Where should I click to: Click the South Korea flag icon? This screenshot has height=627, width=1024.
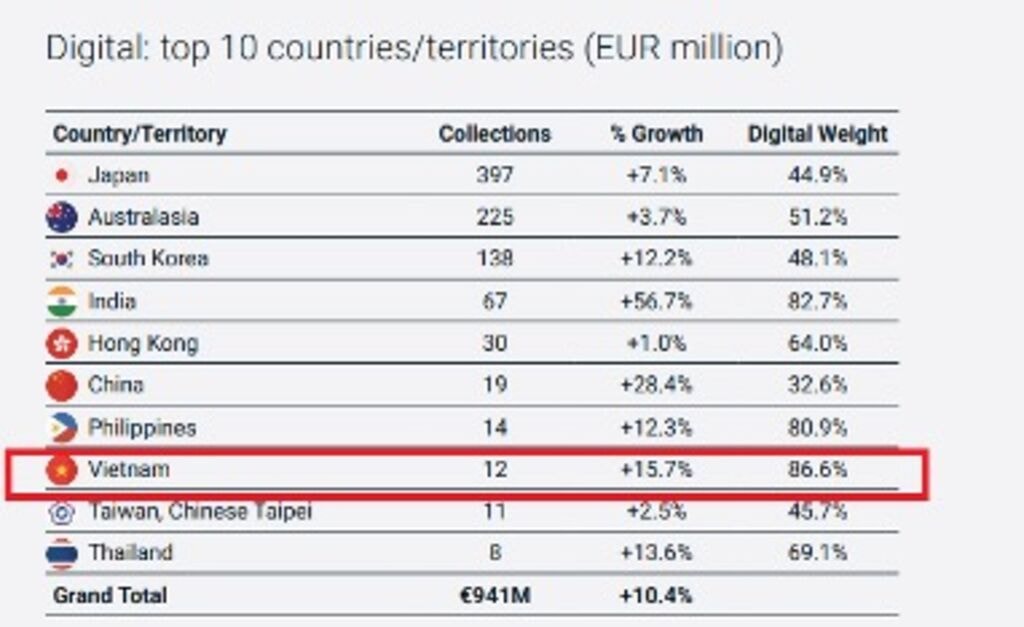62,259
